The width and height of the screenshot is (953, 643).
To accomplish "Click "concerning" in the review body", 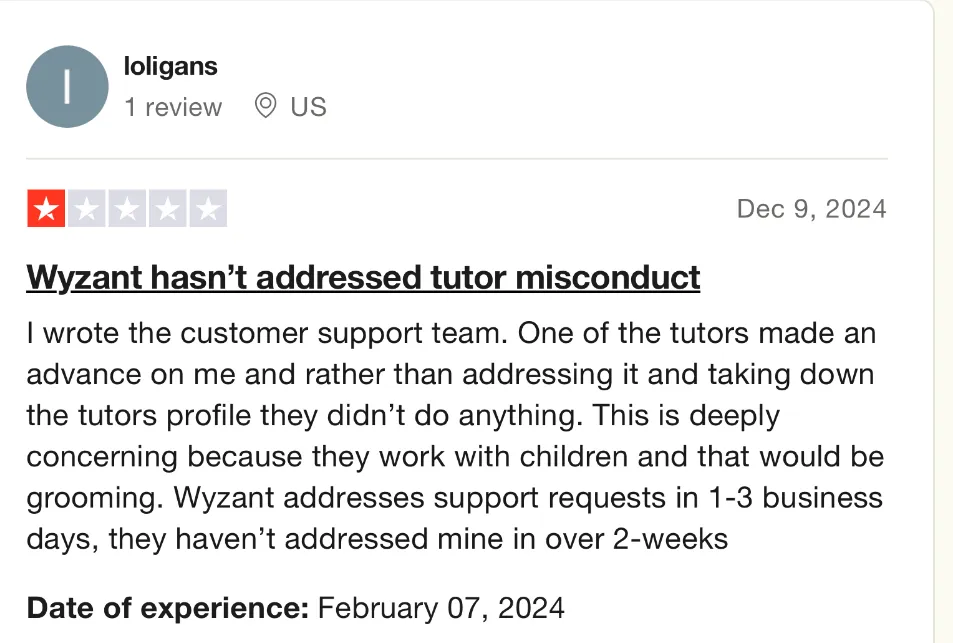I will [x=102, y=457].
